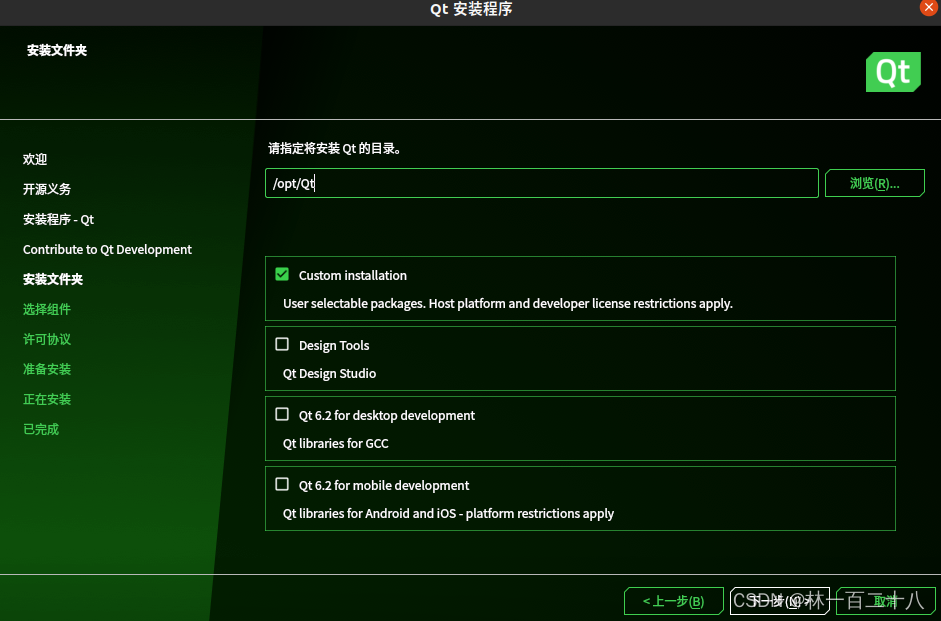Image resolution: width=941 pixels, height=621 pixels.
Task: Open the 浏览(R)... browse button
Action: tap(874, 183)
